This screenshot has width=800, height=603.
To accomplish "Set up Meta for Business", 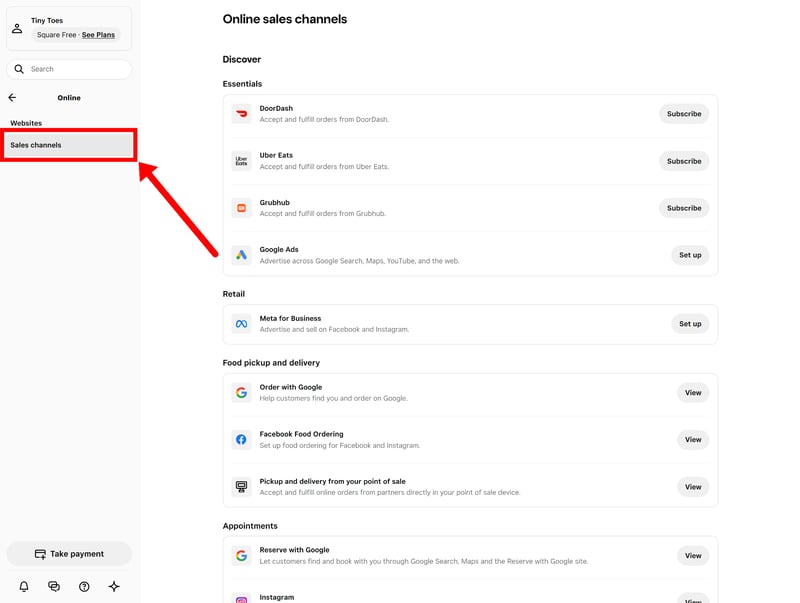I will pyautogui.click(x=690, y=324).
